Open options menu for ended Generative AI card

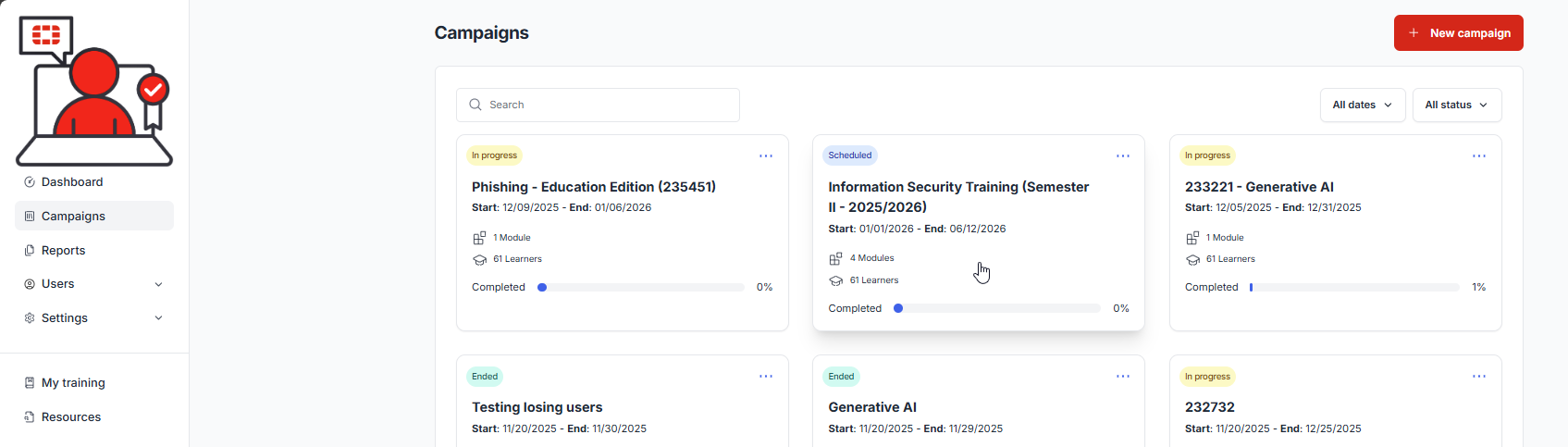coord(1123,376)
